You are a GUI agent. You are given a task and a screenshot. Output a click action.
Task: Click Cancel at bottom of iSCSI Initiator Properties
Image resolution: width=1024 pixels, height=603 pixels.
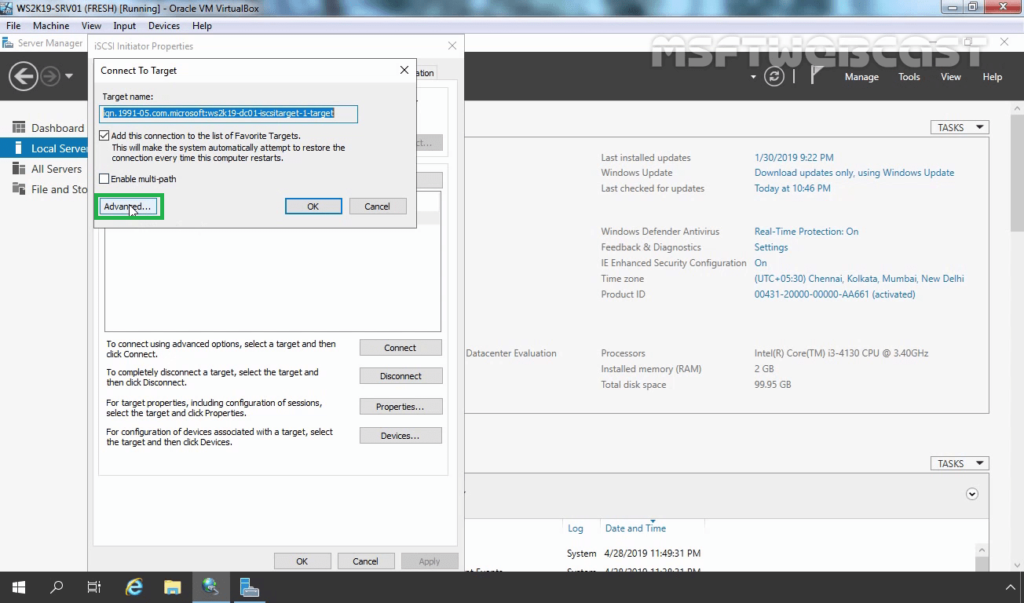click(x=365, y=561)
